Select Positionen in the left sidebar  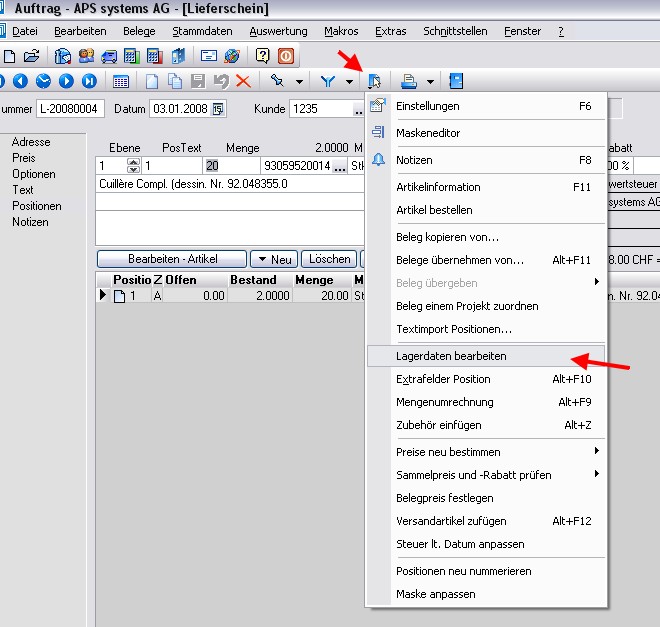[37, 206]
